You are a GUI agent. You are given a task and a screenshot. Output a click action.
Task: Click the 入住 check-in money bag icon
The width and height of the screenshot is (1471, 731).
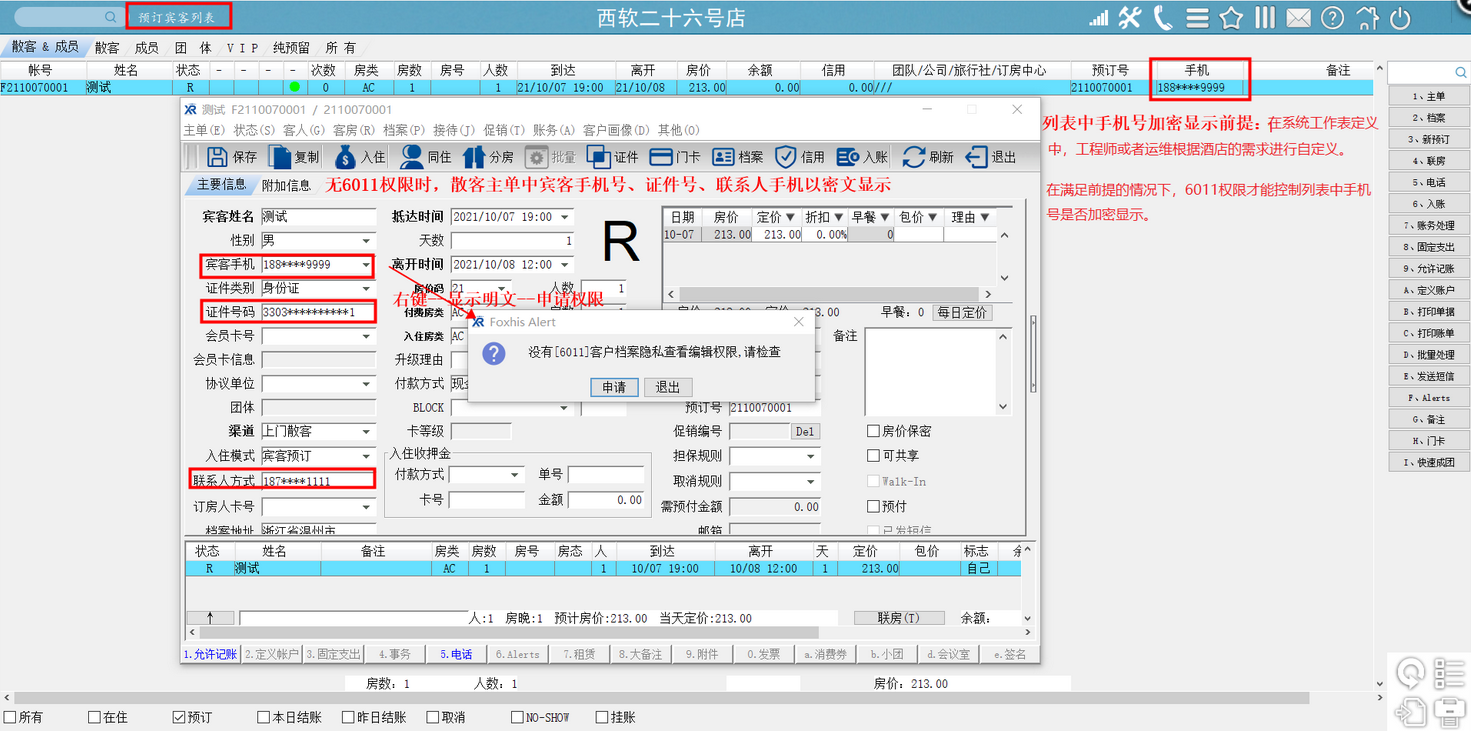[345, 157]
